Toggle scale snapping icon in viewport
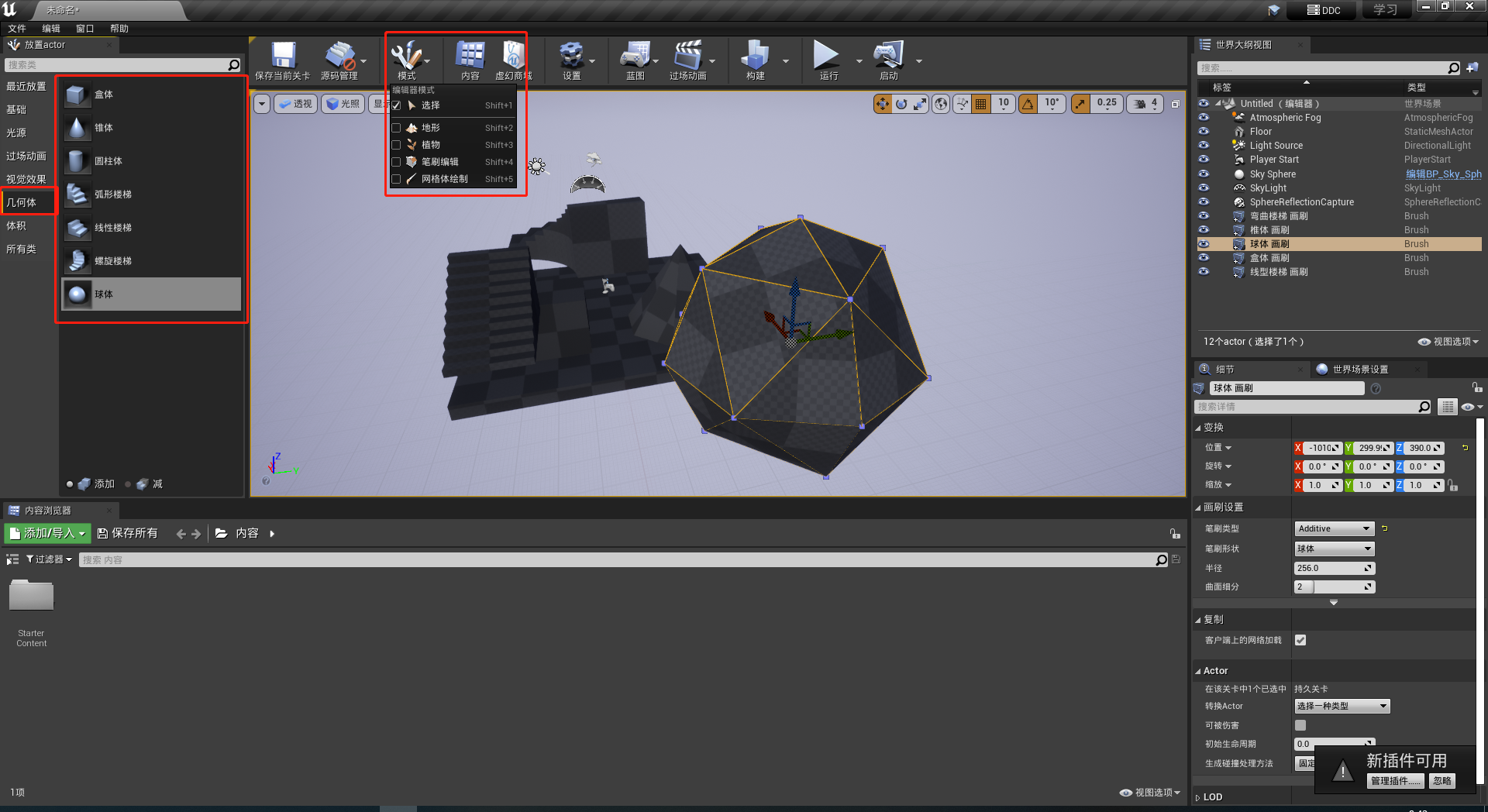1488x812 pixels. tap(1080, 104)
